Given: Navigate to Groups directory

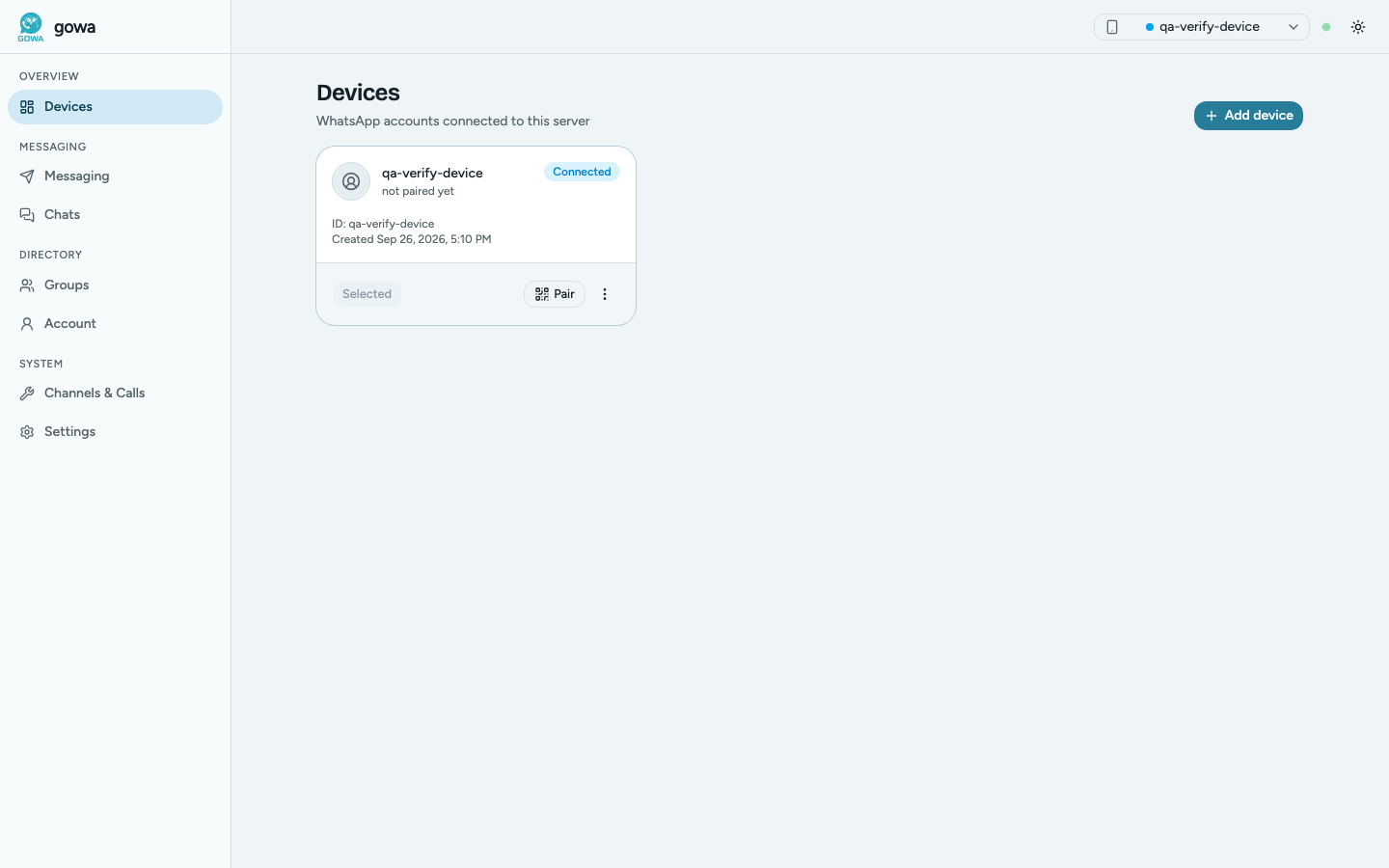Looking at the screenshot, I should 115,285.
